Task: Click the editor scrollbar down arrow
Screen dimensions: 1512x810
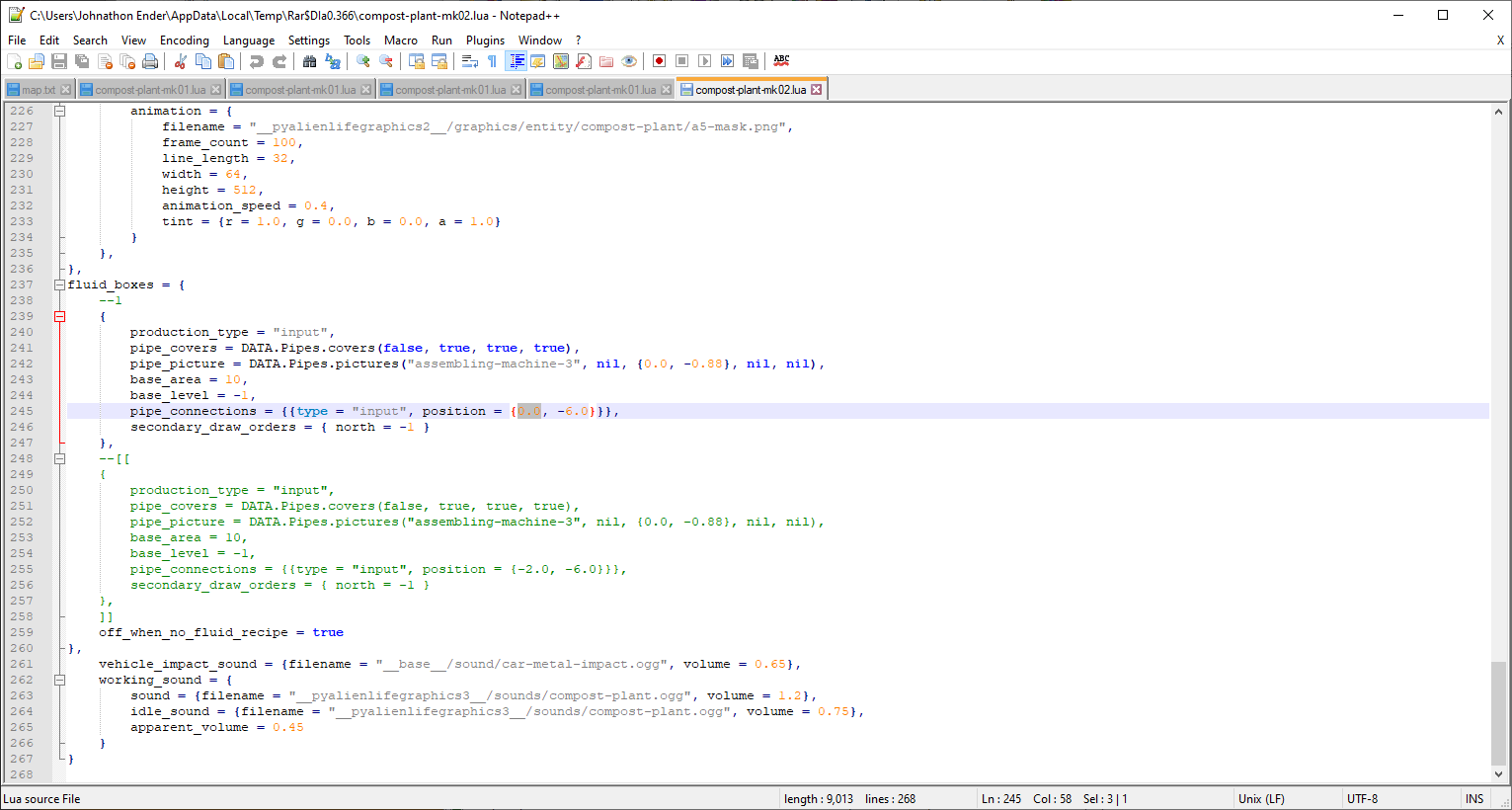Action: coord(1499,774)
